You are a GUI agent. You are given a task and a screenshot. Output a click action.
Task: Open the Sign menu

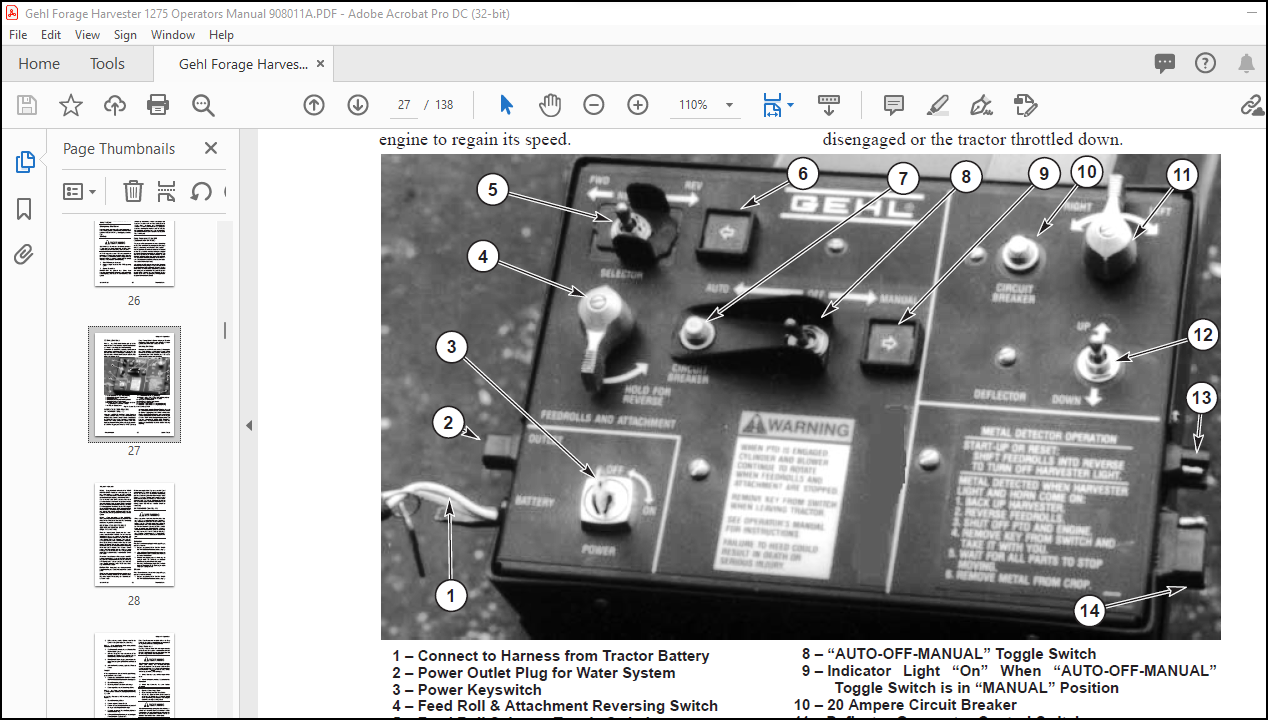[125, 34]
